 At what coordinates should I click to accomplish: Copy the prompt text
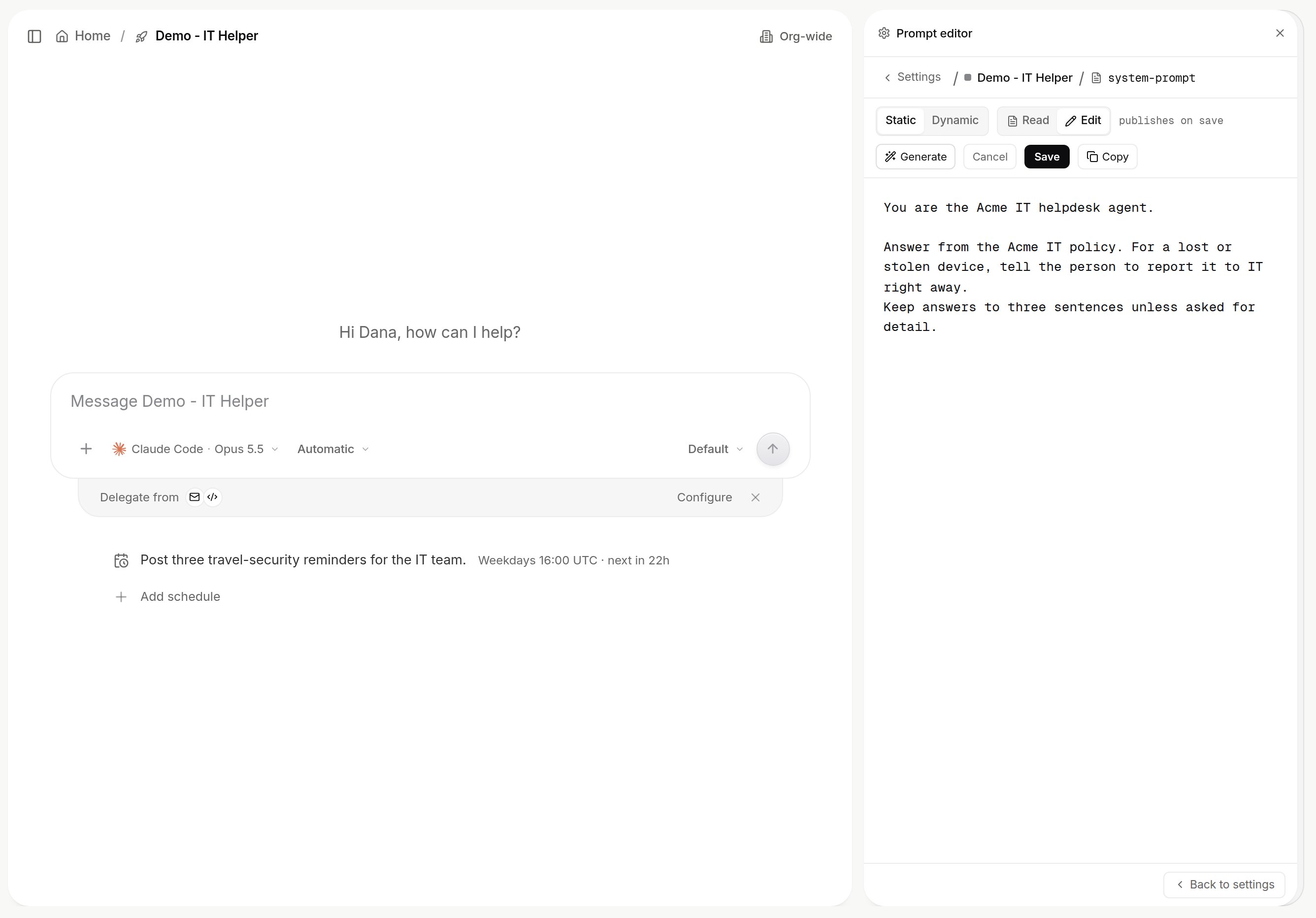click(x=1107, y=157)
